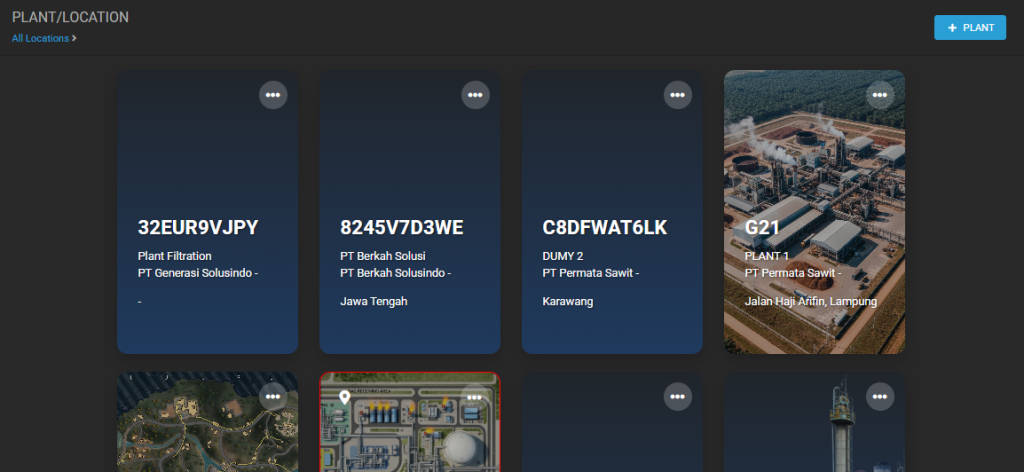Screen dimensions: 1024x472
Task: Select C8DFWAT6LK card heading
Action: tap(604, 227)
